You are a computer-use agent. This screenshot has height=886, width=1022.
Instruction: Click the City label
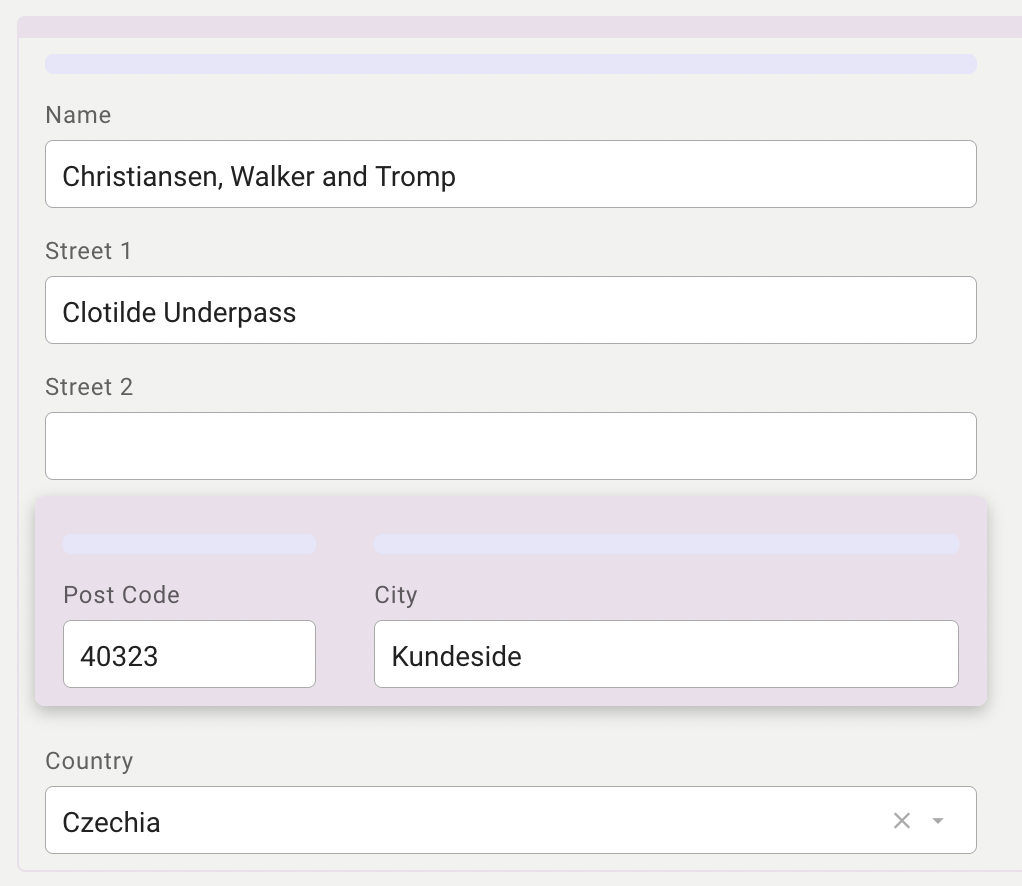point(395,595)
